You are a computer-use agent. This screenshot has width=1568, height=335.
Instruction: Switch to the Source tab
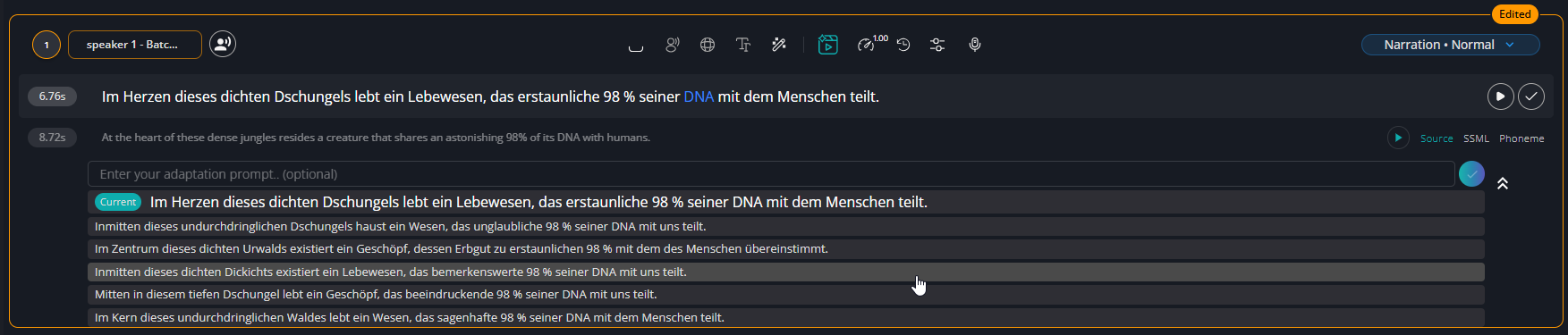(1437, 138)
